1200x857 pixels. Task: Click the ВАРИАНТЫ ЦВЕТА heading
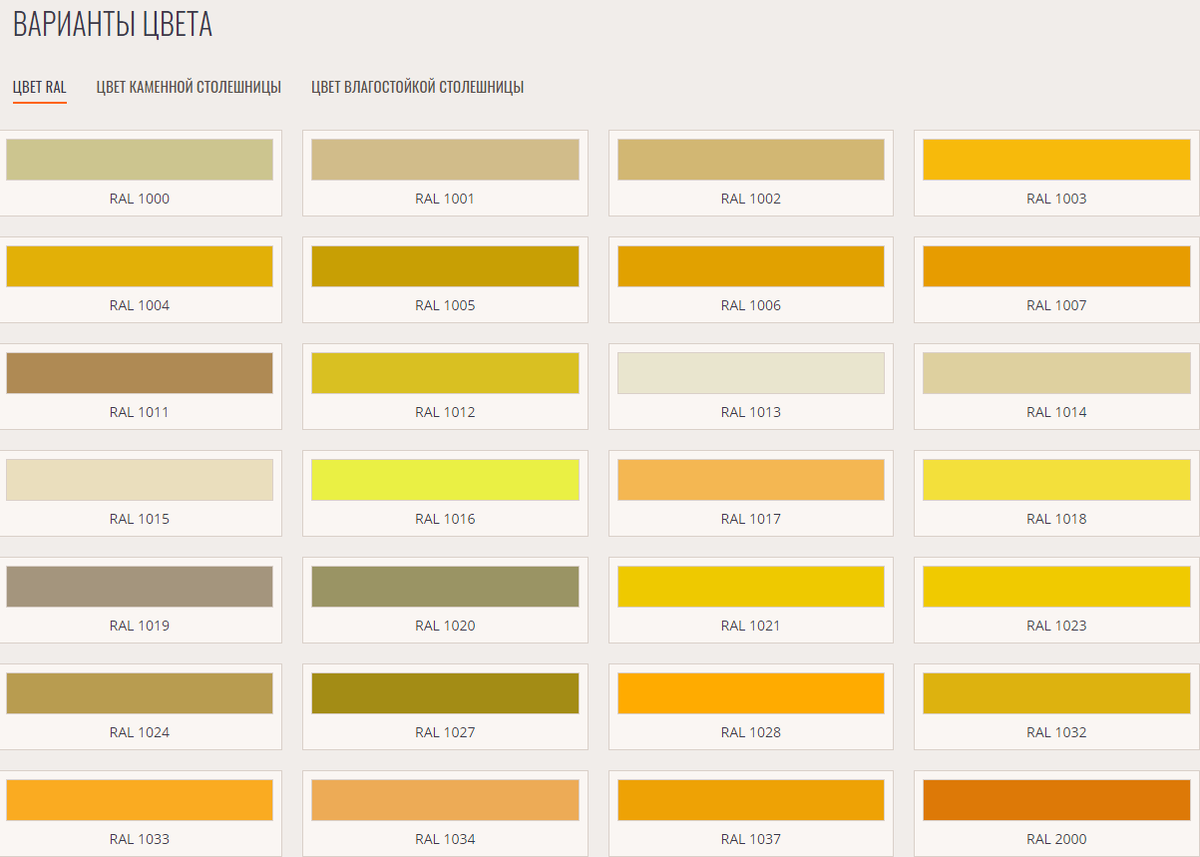tap(113, 25)
